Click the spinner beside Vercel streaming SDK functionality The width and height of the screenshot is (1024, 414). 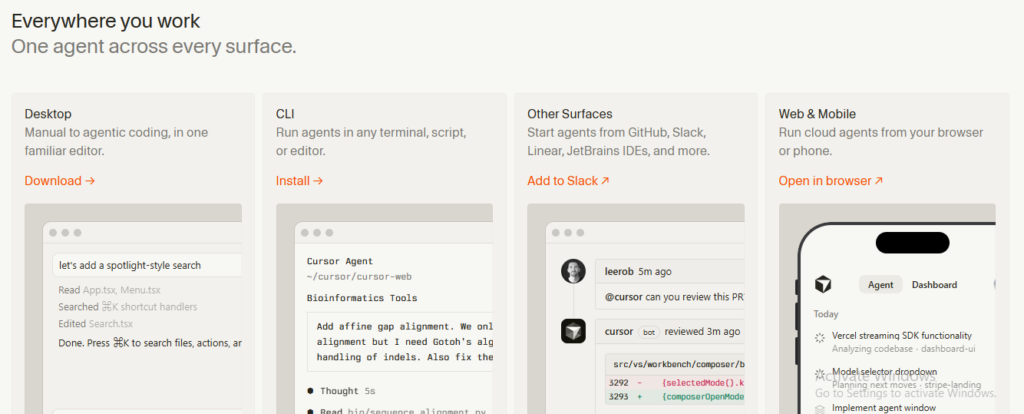[820, 338]
